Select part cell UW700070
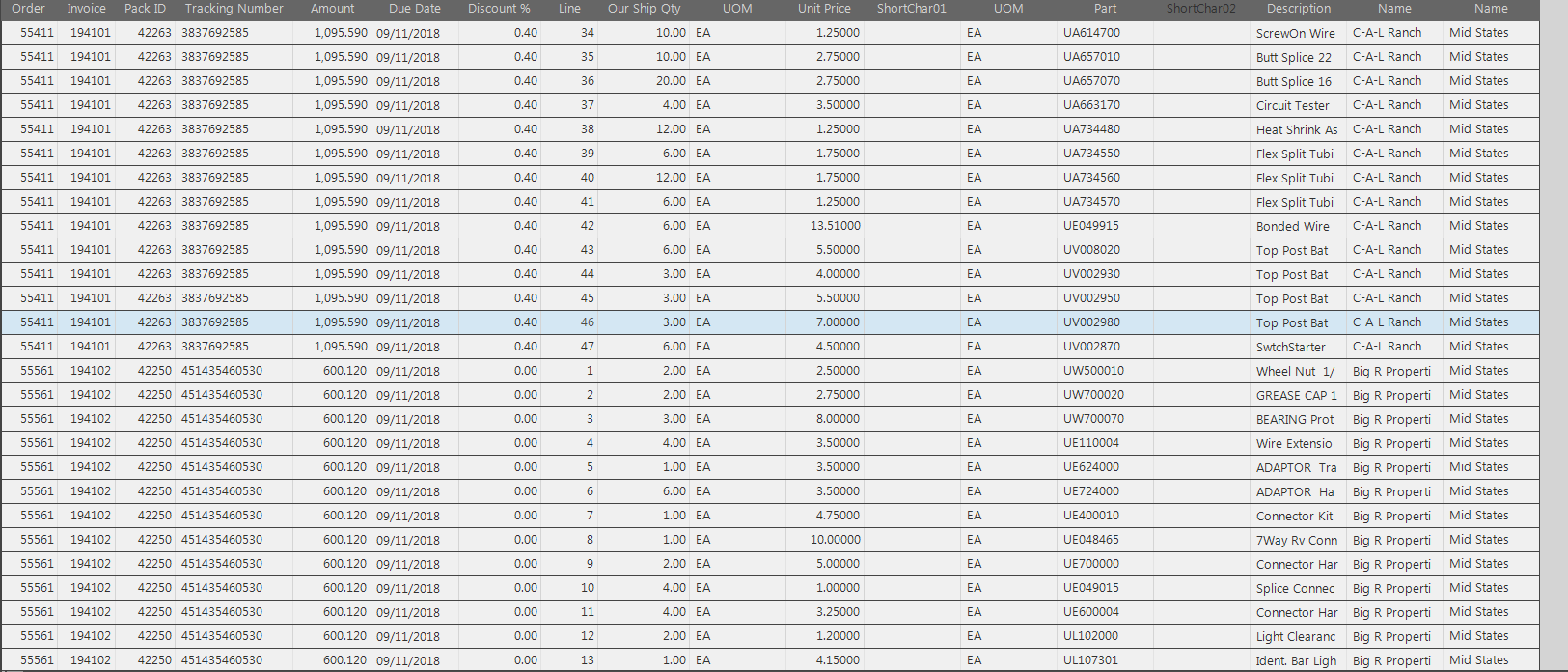Image resolution: width=1568 pixels, height=672 pixels. (x=1094, y=419)
